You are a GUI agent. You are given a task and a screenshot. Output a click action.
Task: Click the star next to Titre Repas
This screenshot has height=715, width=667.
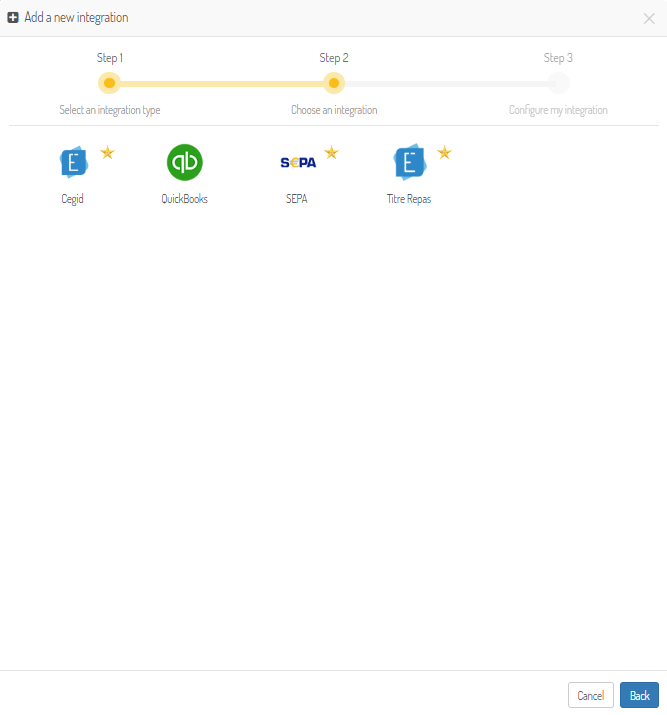[445, 152]
